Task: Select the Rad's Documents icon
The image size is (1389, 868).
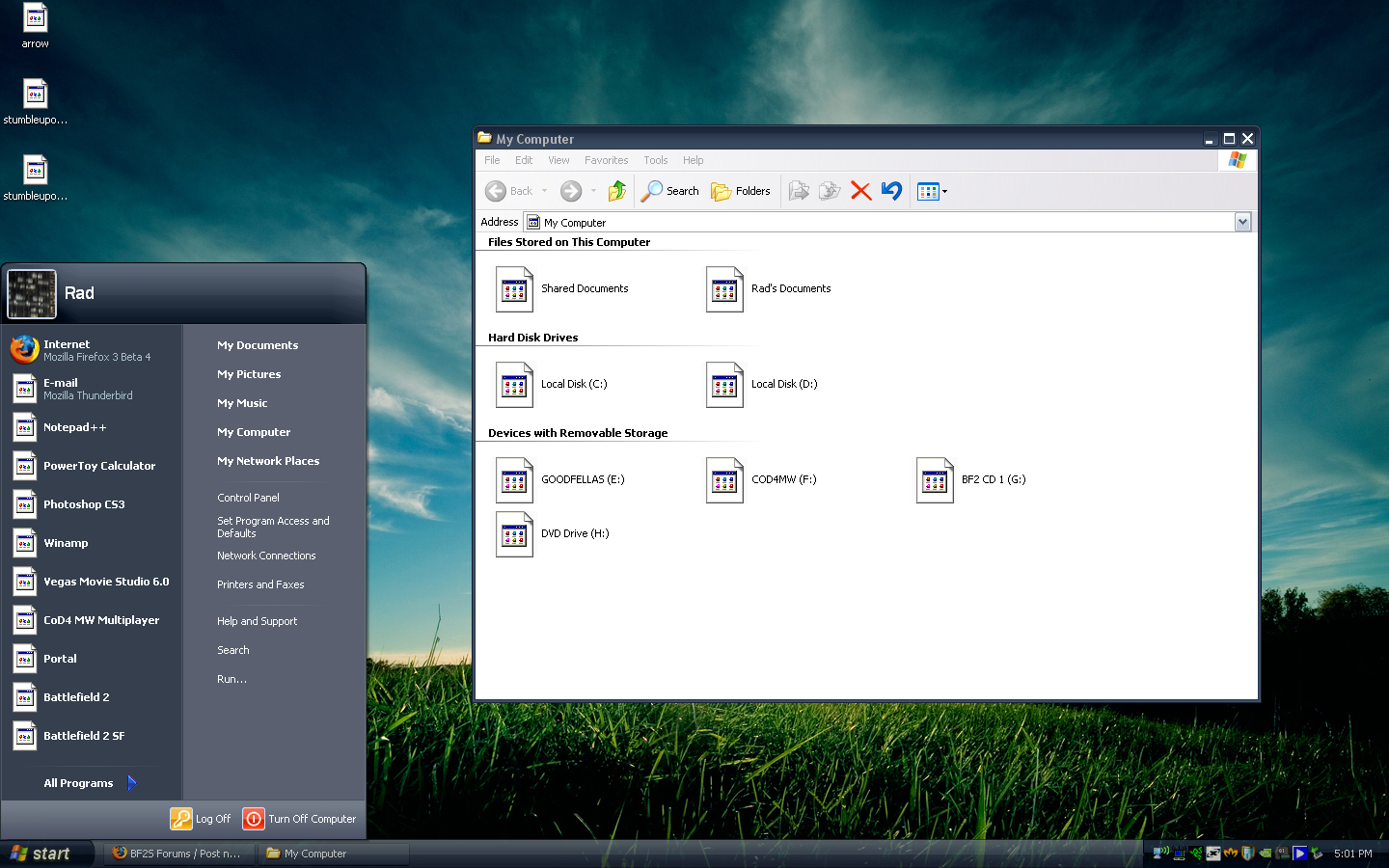Action: (724, 288)
